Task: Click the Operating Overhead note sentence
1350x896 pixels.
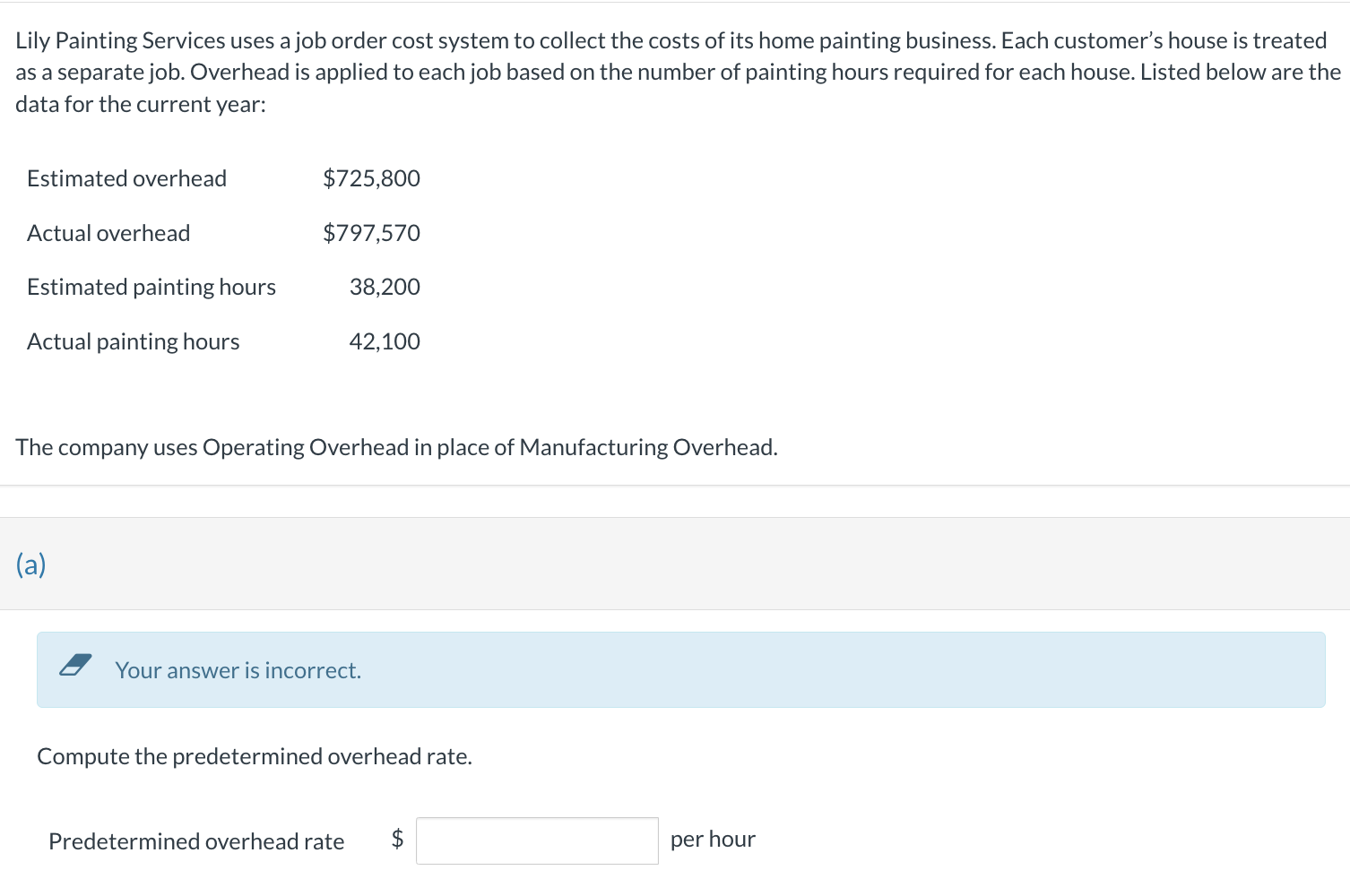Action: (x=396, y=447)
